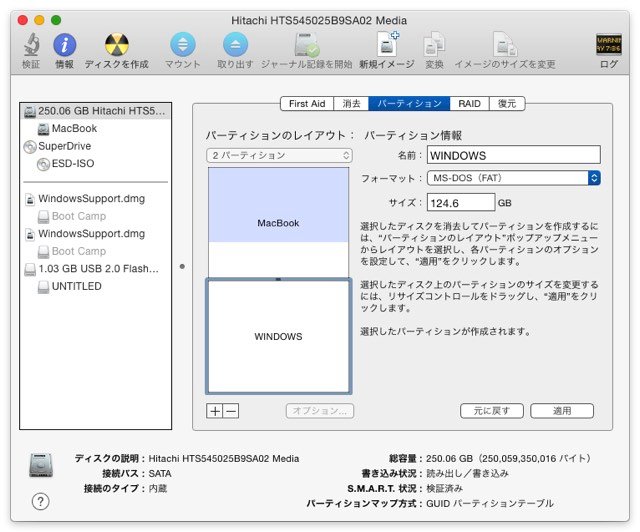Click the GUID パーティションテーブル text

490,503
